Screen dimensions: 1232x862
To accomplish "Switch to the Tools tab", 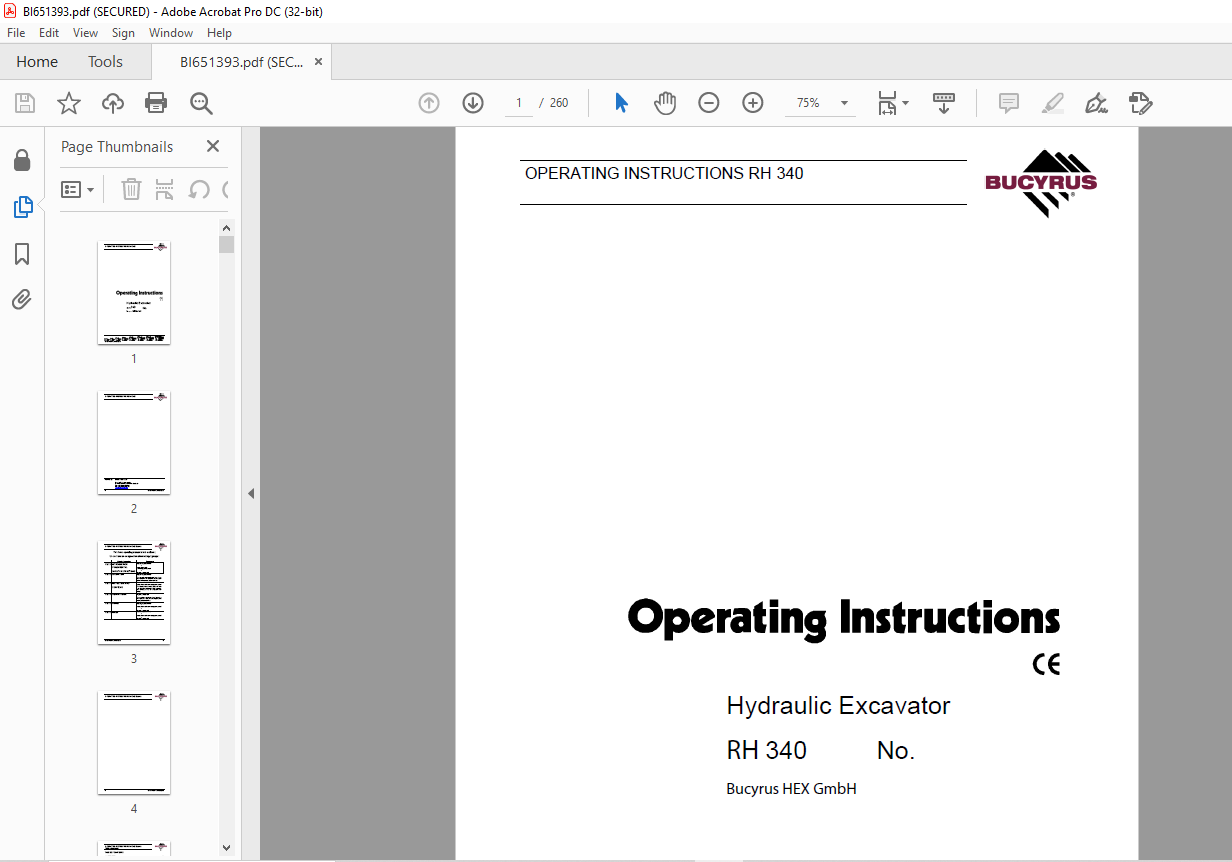I will click(x=105, y=62).
